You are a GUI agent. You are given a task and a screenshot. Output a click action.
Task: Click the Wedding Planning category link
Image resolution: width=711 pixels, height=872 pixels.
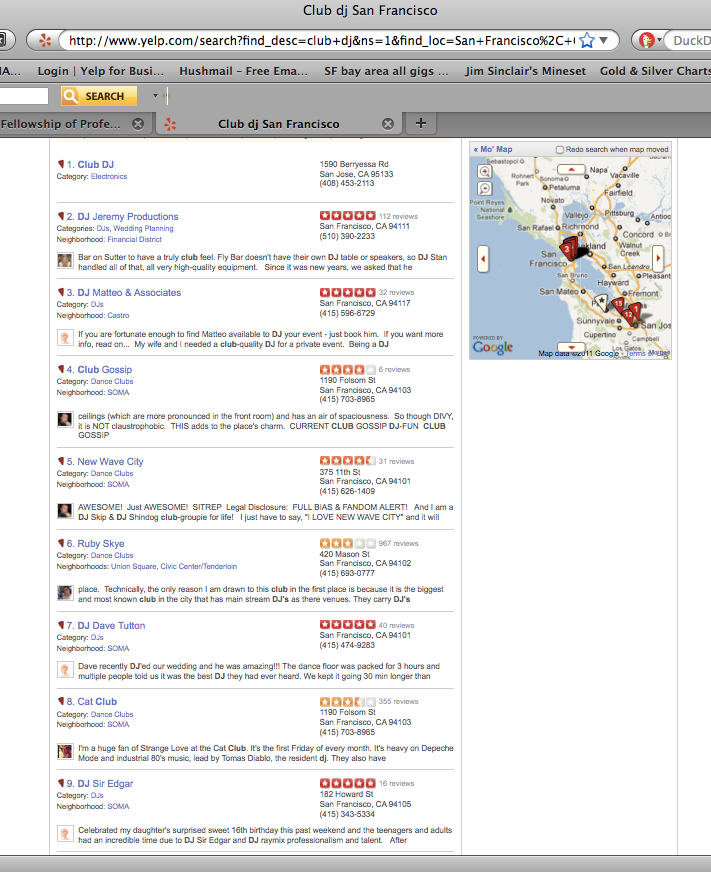[144, 229]
